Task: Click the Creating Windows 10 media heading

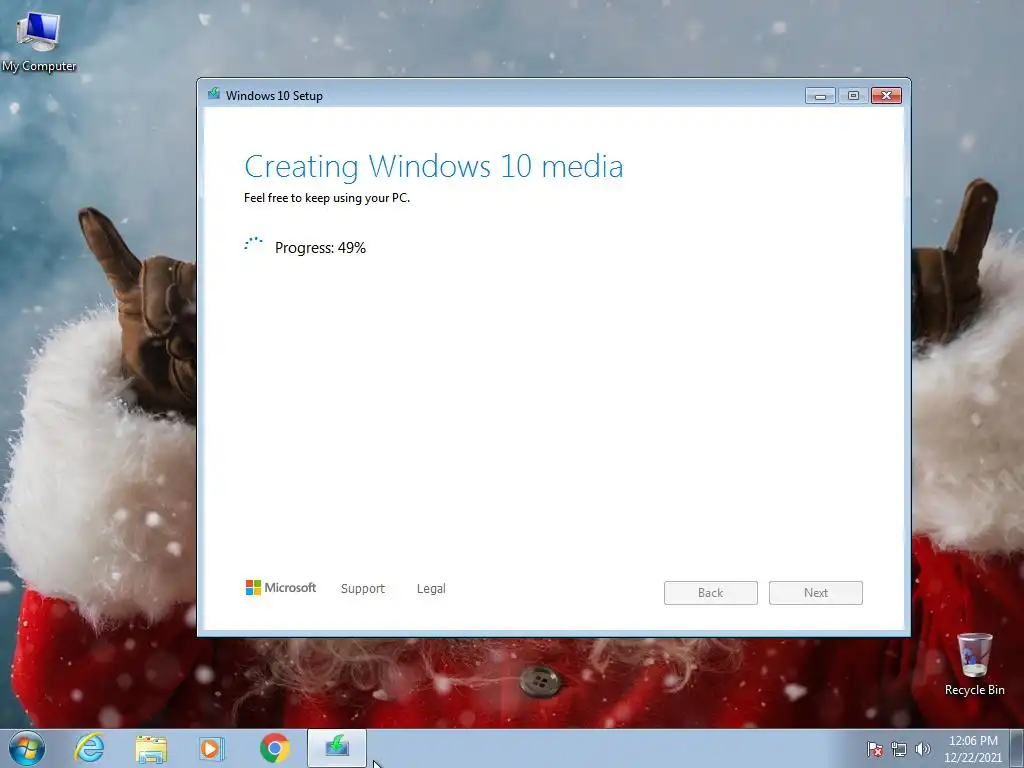Action: coord(434,166)
